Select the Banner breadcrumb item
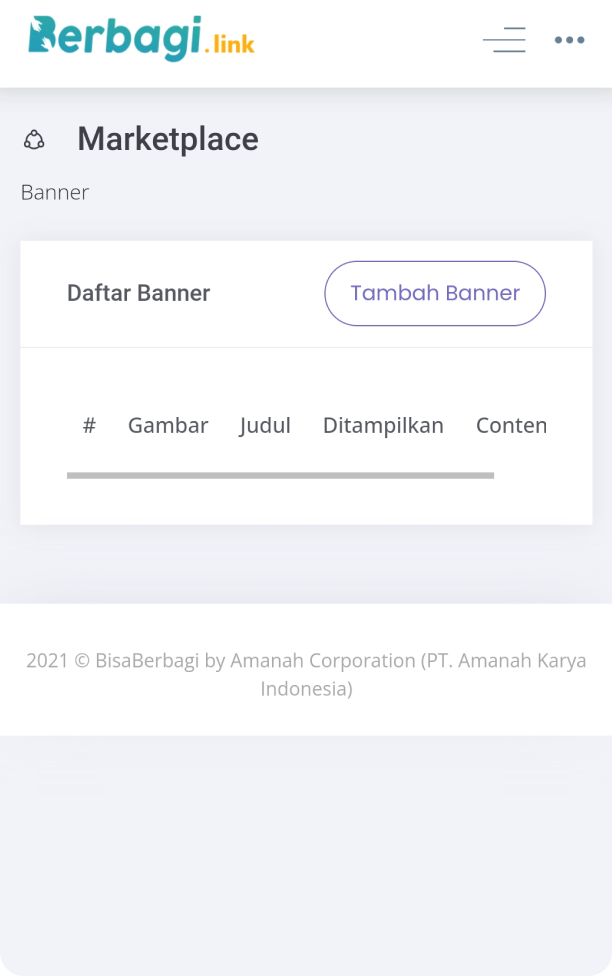 (x=55, y=192)
